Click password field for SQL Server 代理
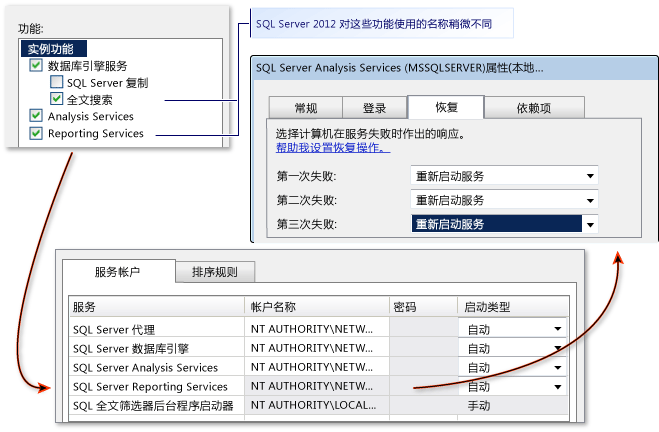659x432 pixels. (424, 329)
